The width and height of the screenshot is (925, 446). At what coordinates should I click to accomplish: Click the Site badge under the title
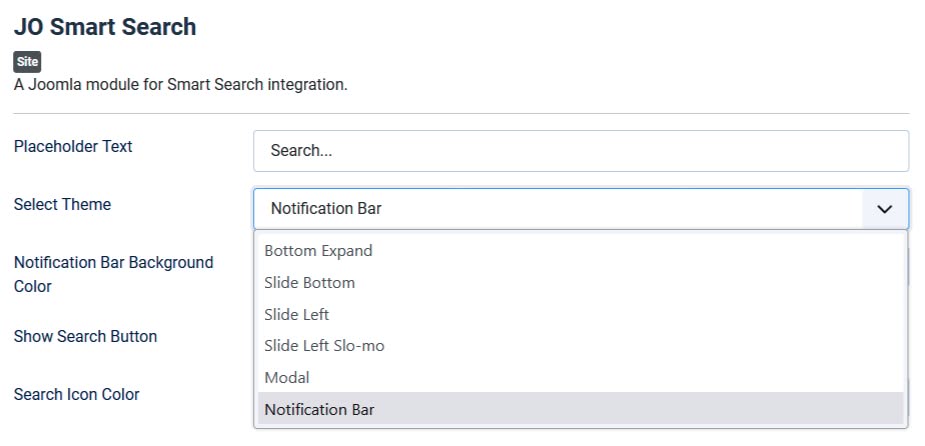point(27,62)
